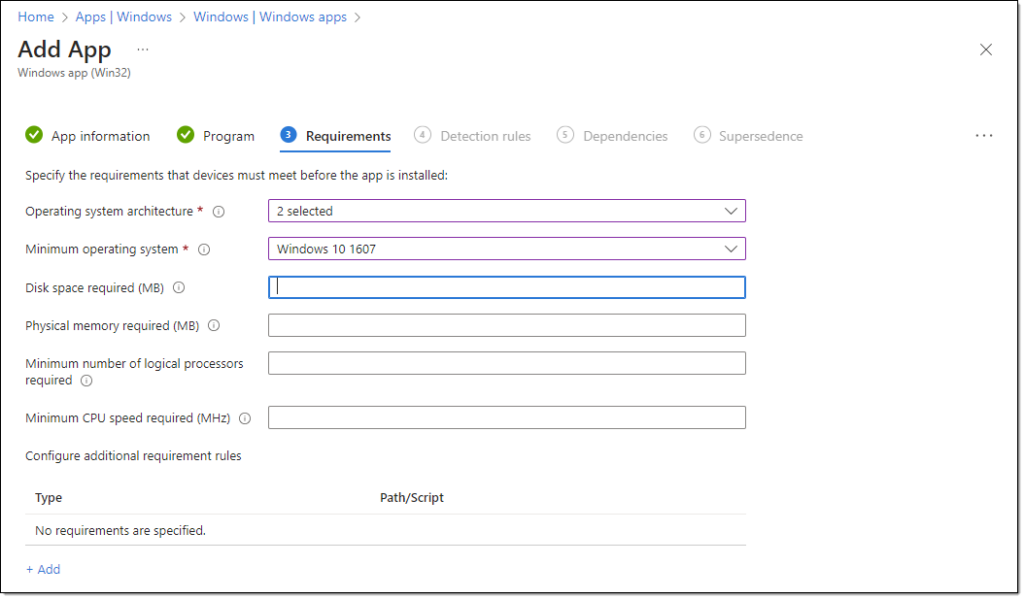Click the info icon for Minimum CPU speed
This screenshot has height=599, width=1024.
point(245,418)
